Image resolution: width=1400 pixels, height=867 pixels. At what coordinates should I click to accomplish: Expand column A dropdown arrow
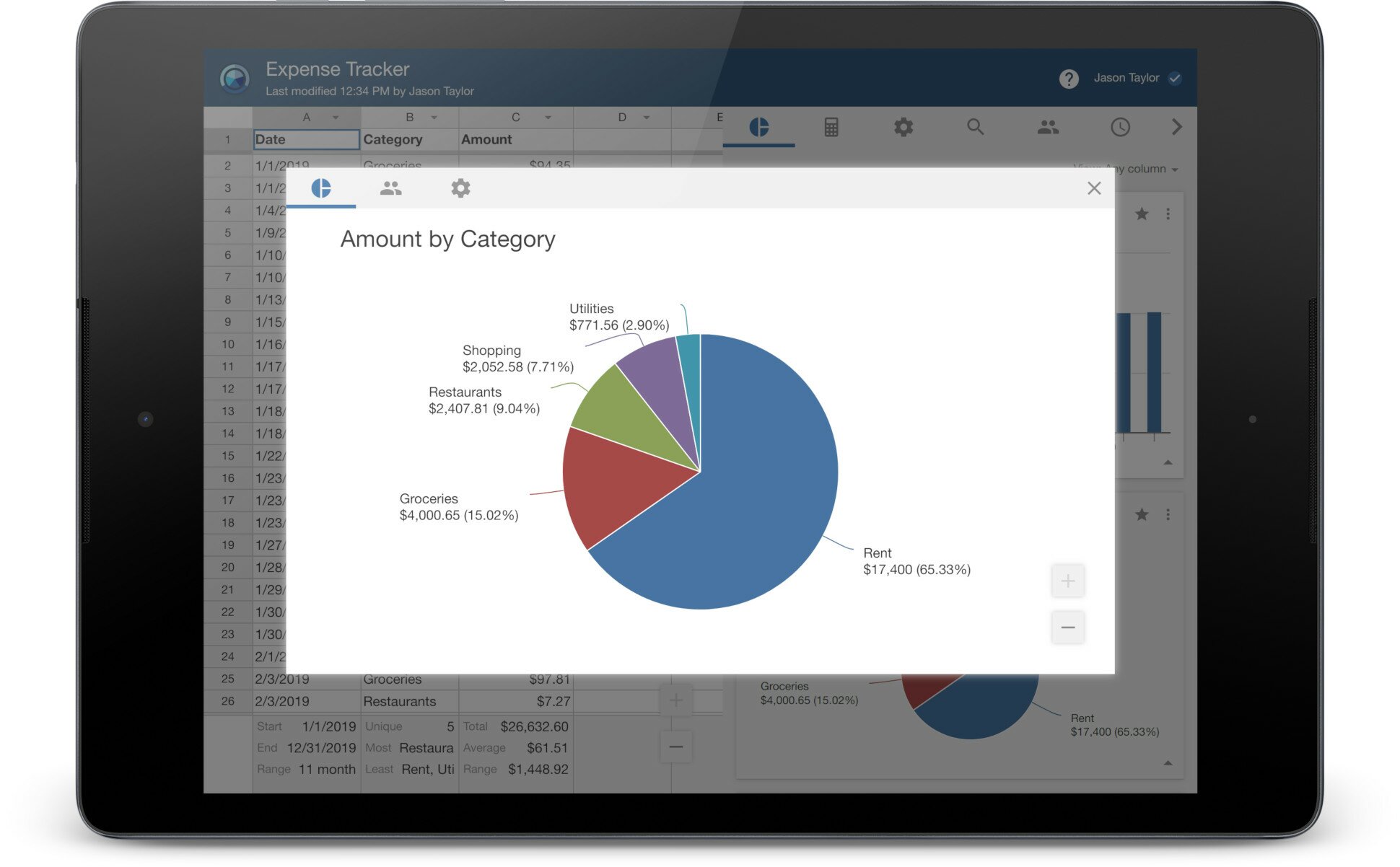[x=336, y=118]
